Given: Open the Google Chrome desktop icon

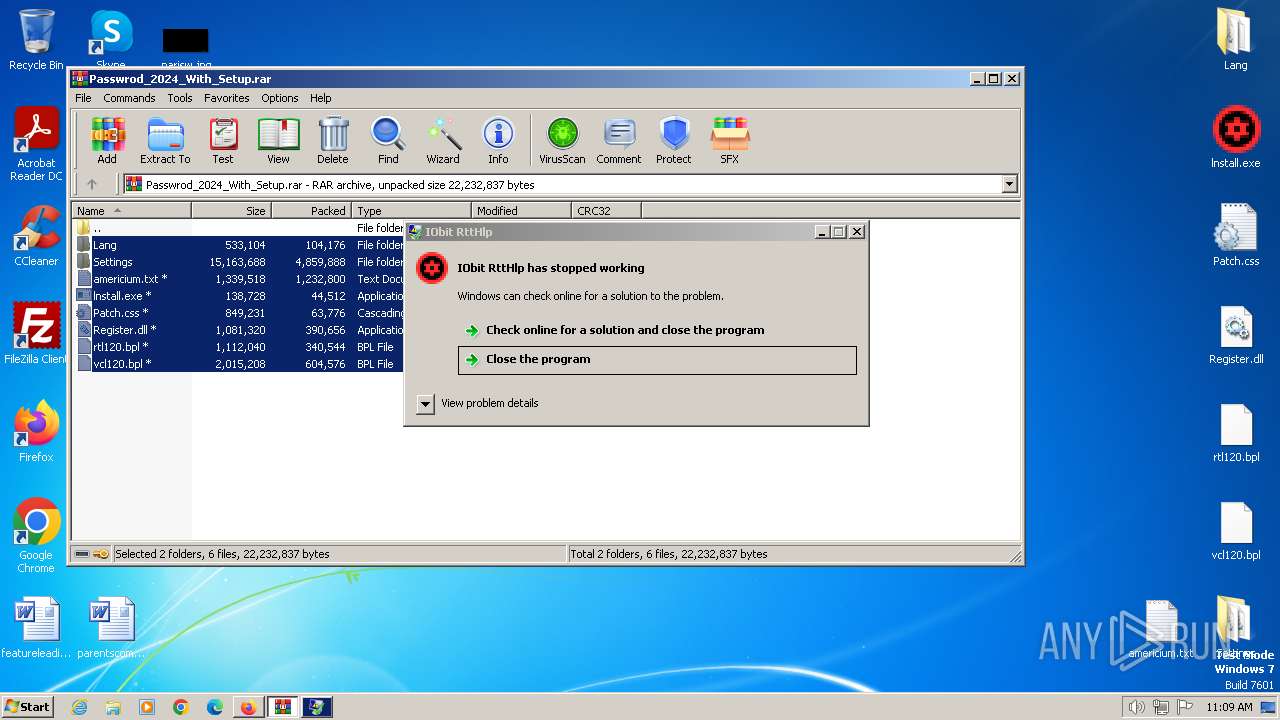Looking at the screenshot, I should coord(36,535).
